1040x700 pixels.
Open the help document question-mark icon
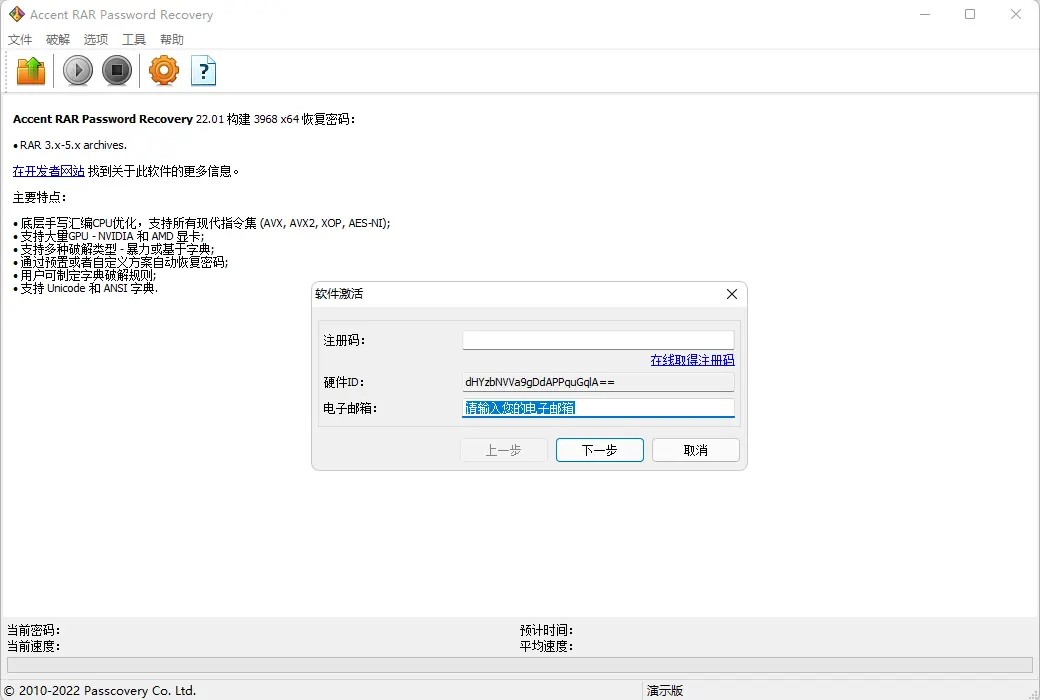pos(203,70)
